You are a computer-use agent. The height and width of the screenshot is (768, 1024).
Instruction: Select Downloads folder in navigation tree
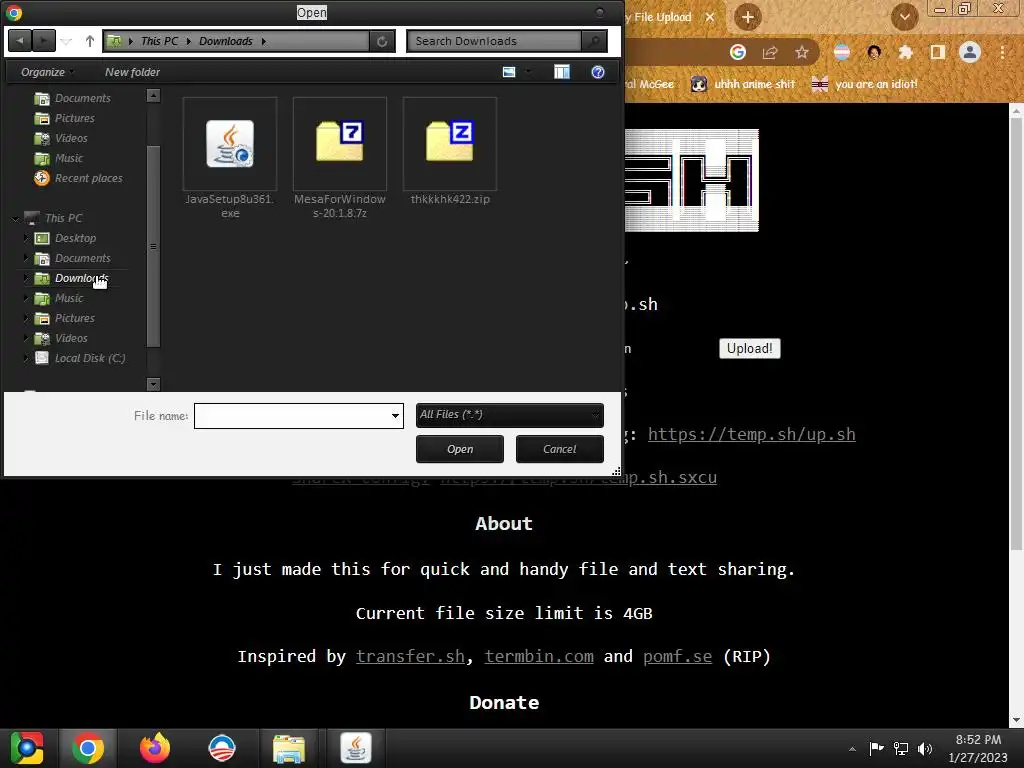71,278
